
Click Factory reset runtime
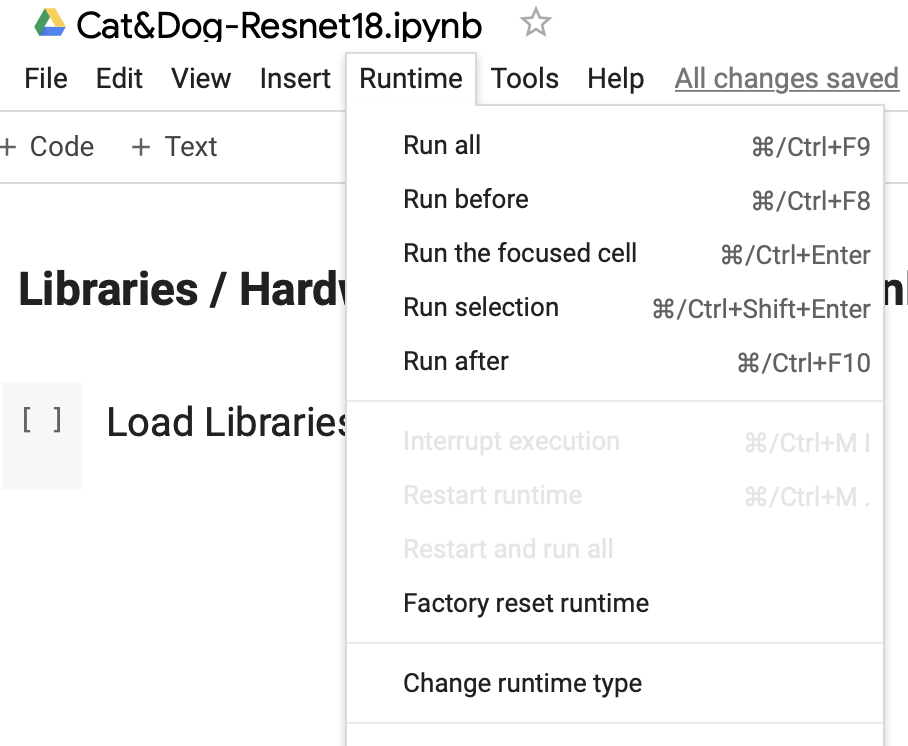point(526,604)
